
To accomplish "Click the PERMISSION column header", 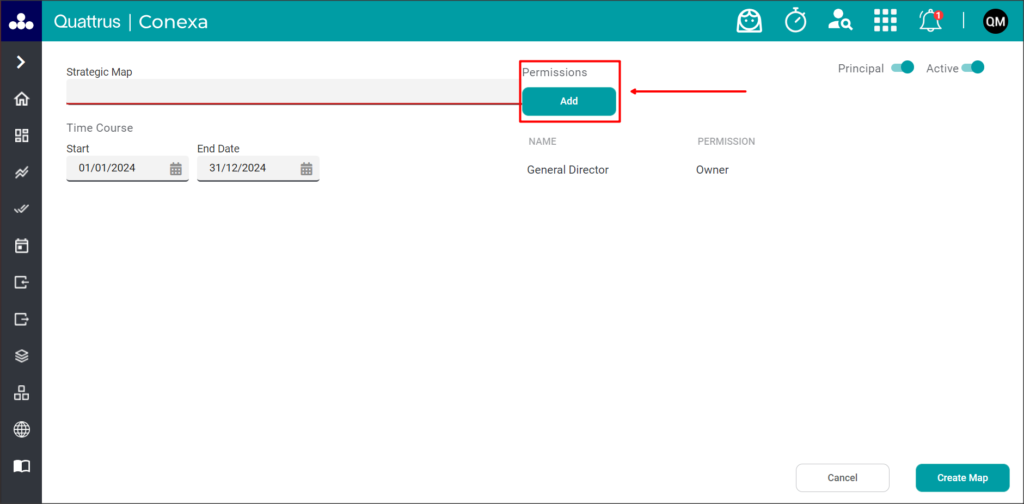I will (x=726, y=141).
